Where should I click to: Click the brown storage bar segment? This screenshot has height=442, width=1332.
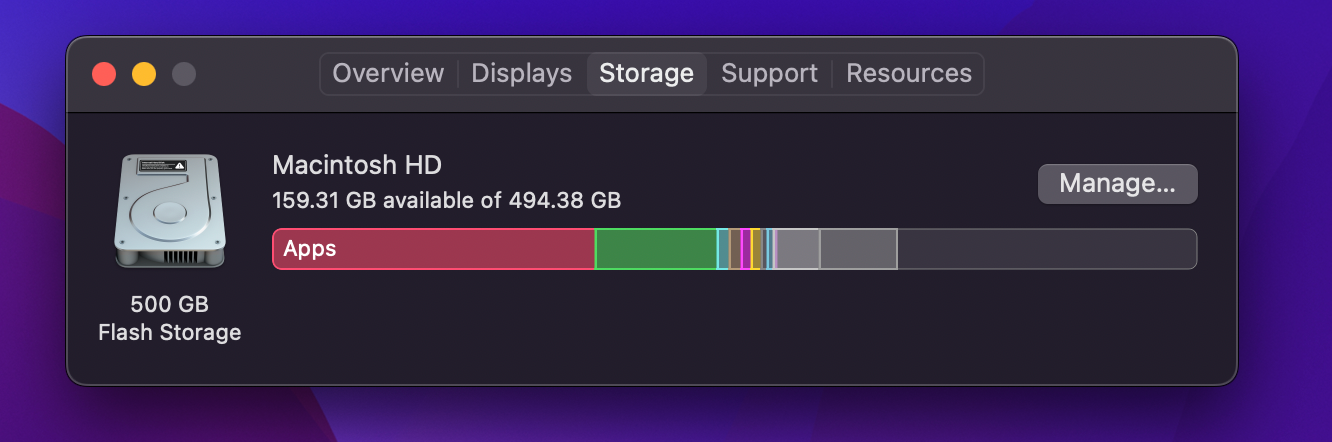(734, 249)
